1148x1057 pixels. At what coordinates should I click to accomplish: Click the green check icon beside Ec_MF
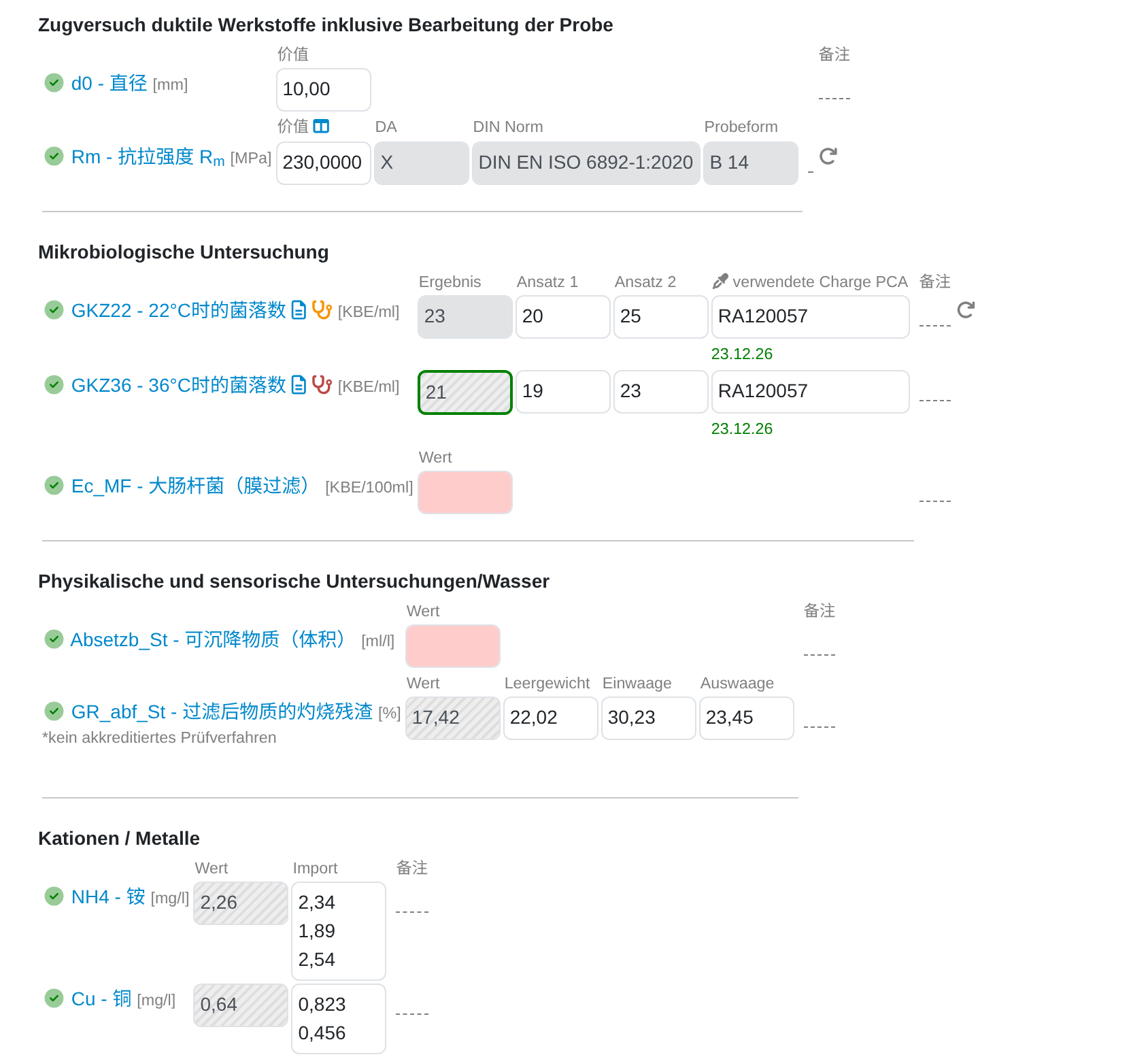click(54, 486)
